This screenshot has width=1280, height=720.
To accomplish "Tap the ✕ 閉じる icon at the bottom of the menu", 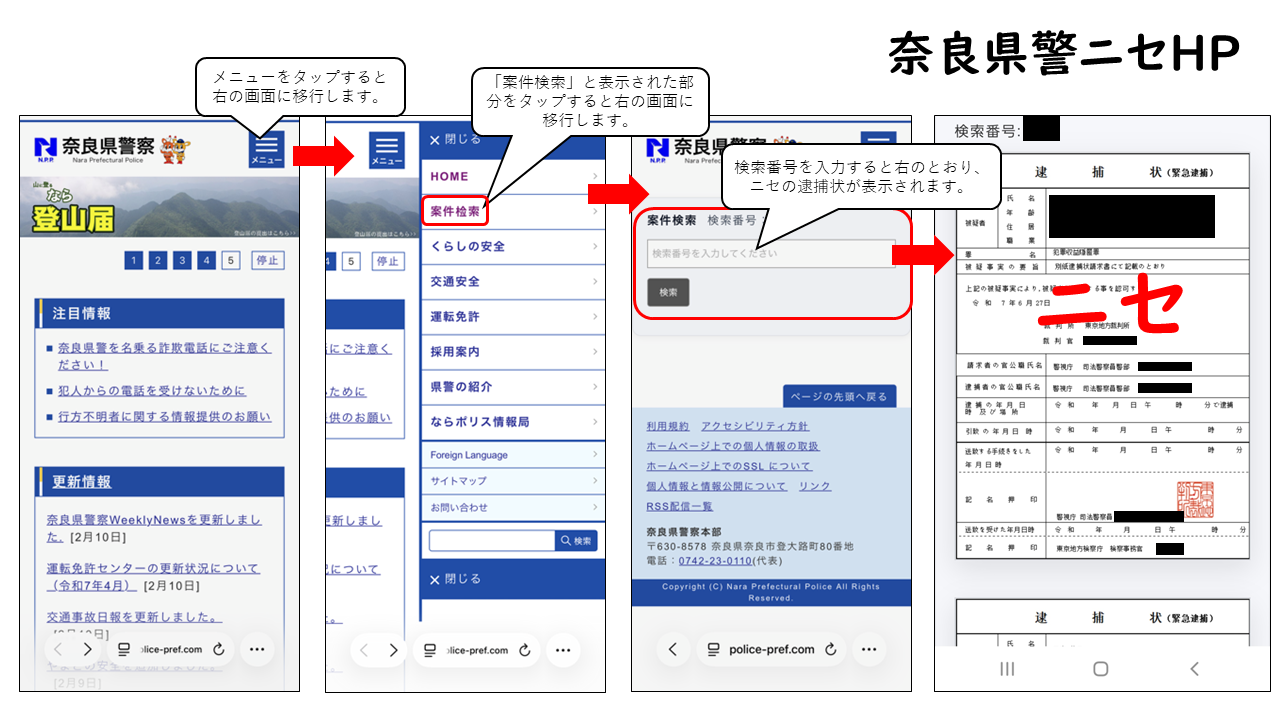I will click(x=435, y=580).
